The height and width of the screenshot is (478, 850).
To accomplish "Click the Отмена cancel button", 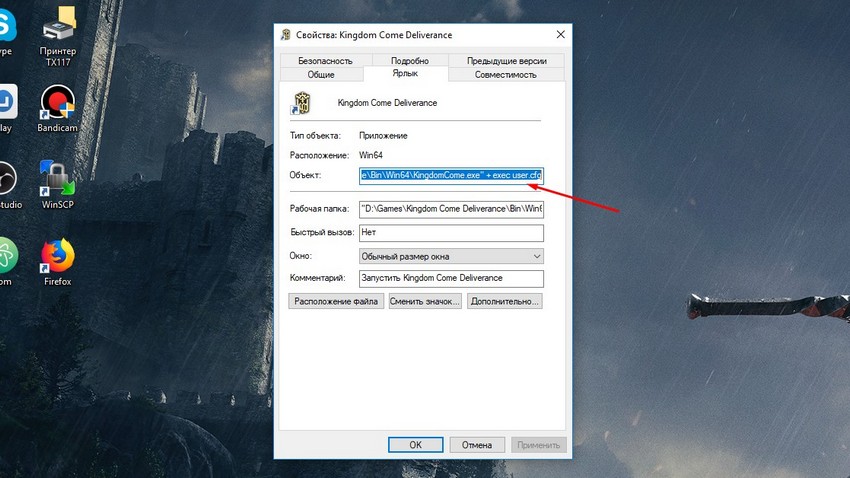I will (x=477, y=445).
